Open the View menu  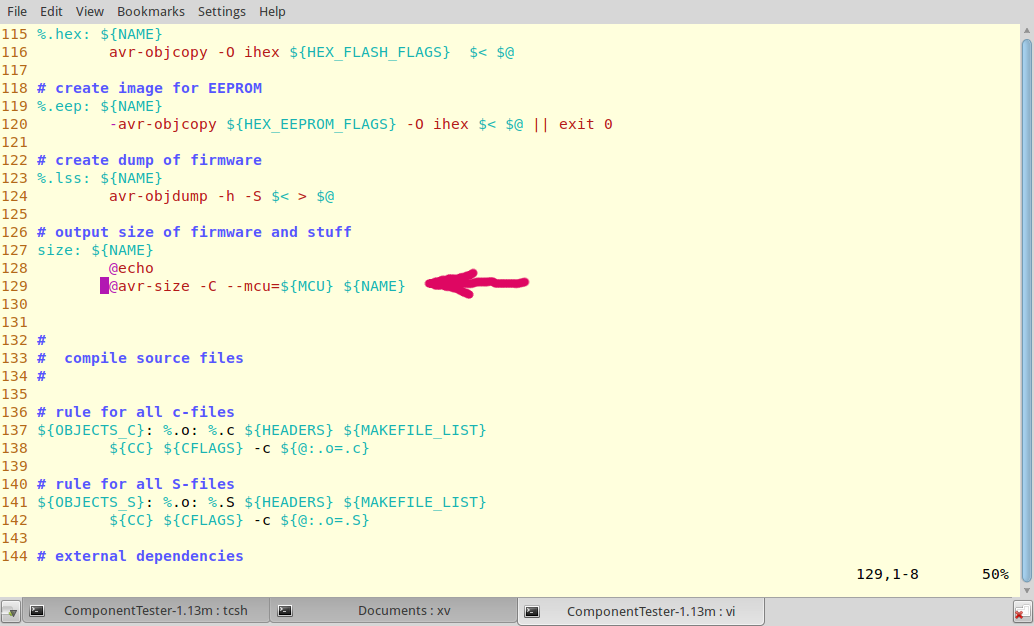point(89,11)
